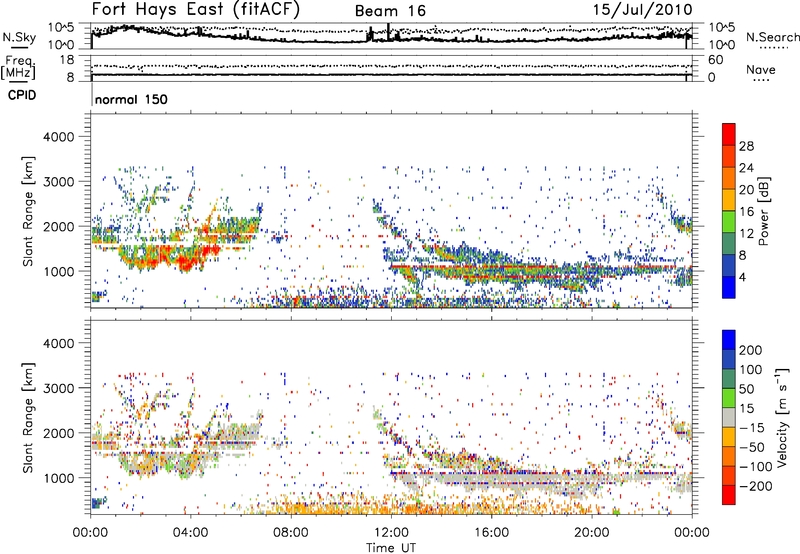This screenshot has width=800, height=554.
Task: Click the 'Beam 16' label
Action: (x=390, y=11)
